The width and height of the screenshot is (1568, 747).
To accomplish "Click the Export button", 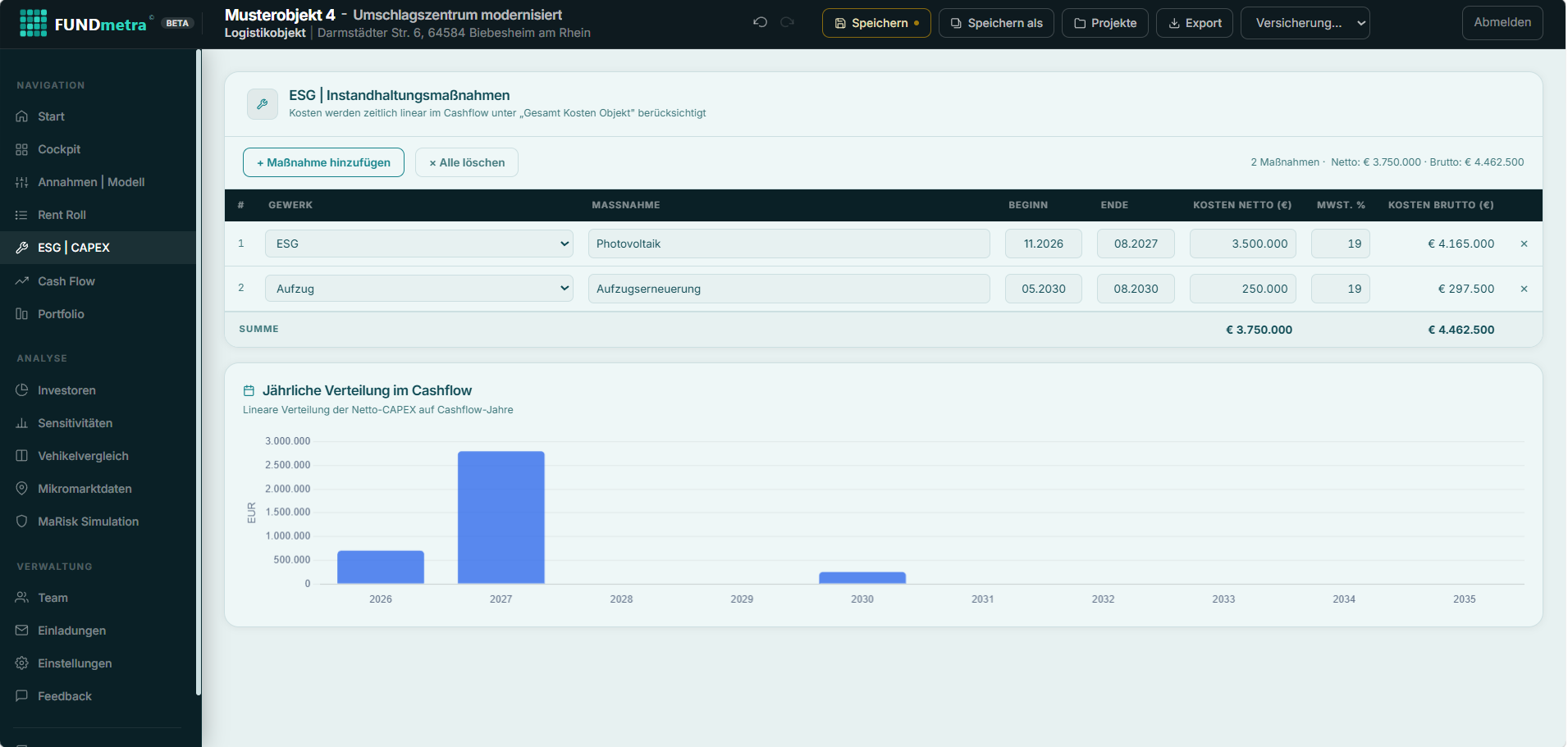I will pyautogui.click(x=1195, y=23).
